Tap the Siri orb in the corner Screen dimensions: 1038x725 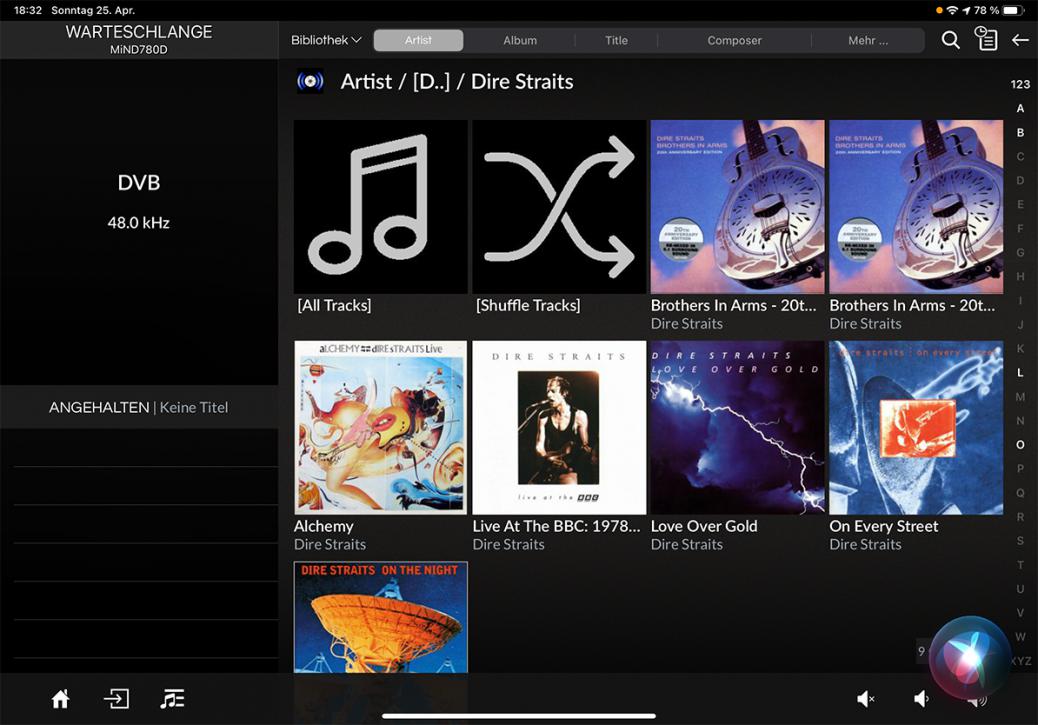969,657
